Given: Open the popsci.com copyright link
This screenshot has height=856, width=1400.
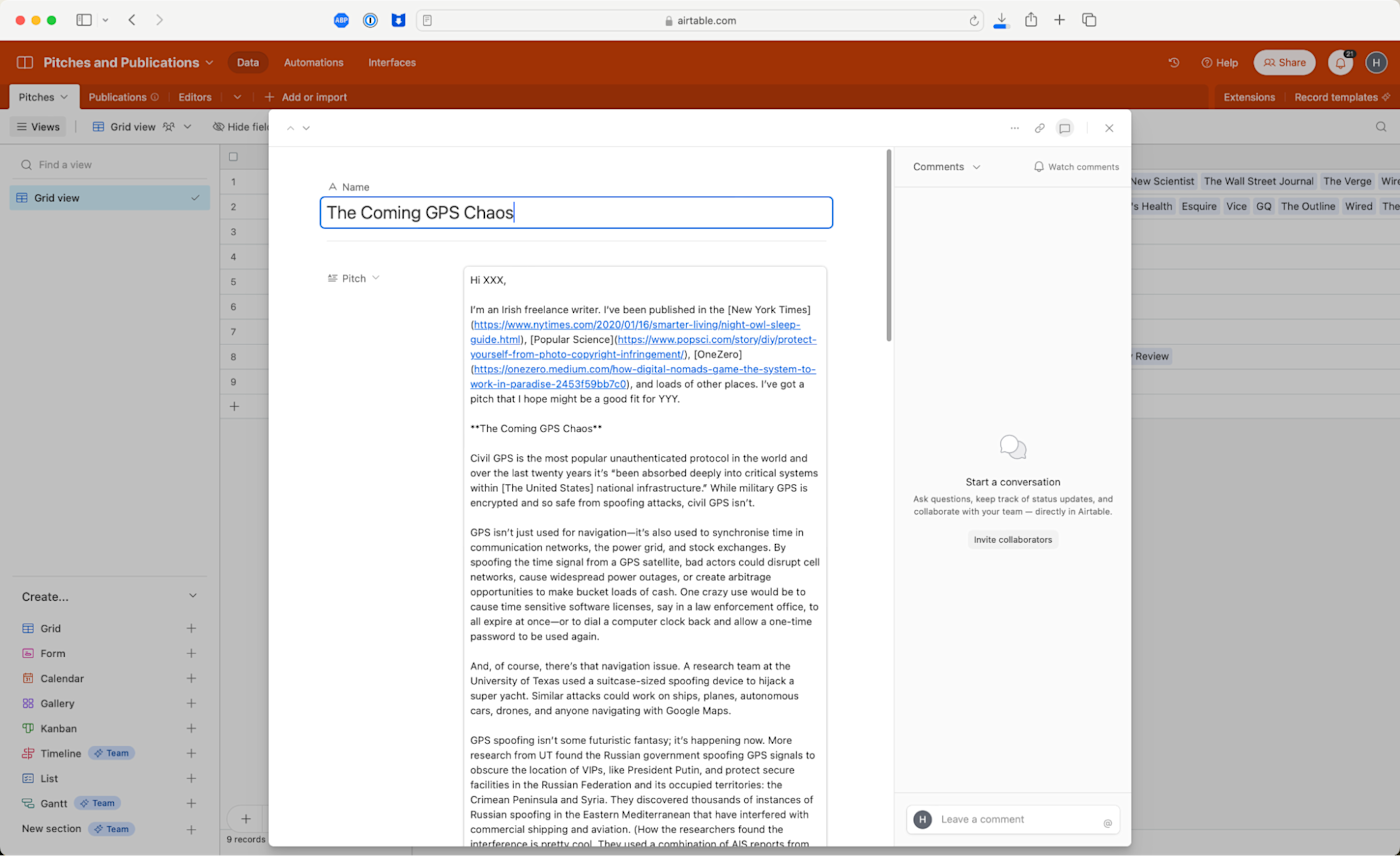Looking at the screenshot, I should 643,347.
